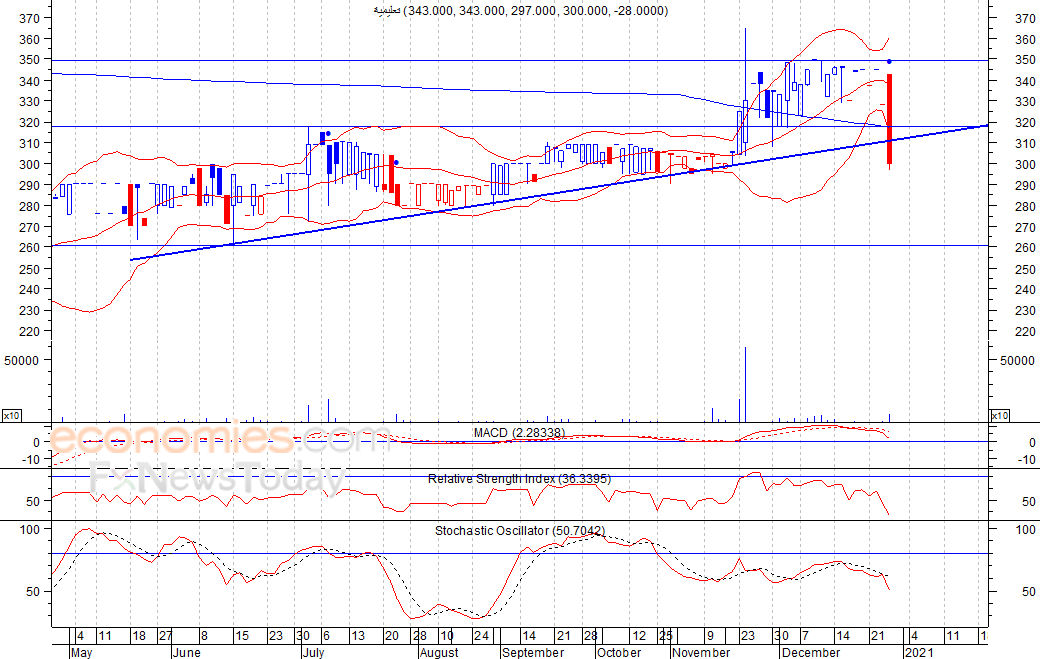Click the date tick 7 in December
This screenshot has height=659, width=1040.
[x=805, y=636]
